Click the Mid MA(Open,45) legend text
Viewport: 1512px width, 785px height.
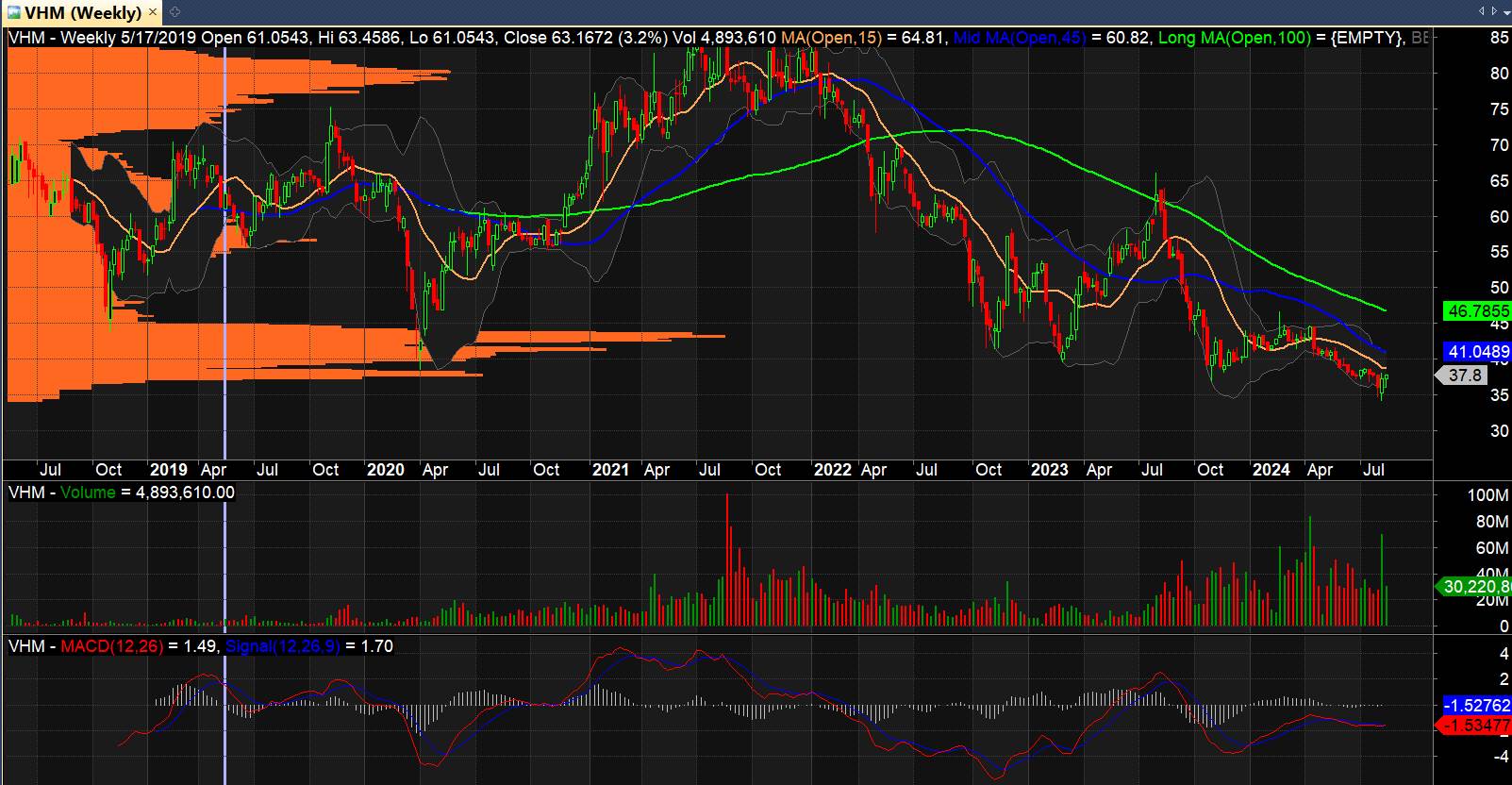pyautogui.click(x=1020, y=38)
